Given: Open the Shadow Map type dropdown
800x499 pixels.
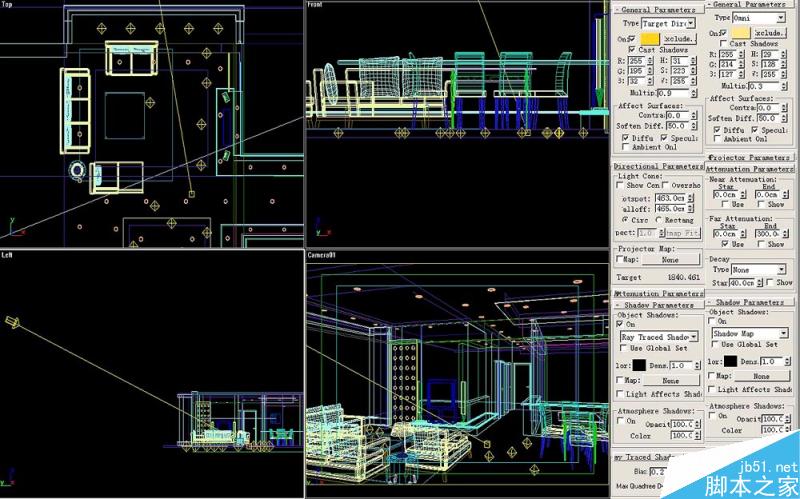Looking at the screenshot, I should [x=750, y=333].
